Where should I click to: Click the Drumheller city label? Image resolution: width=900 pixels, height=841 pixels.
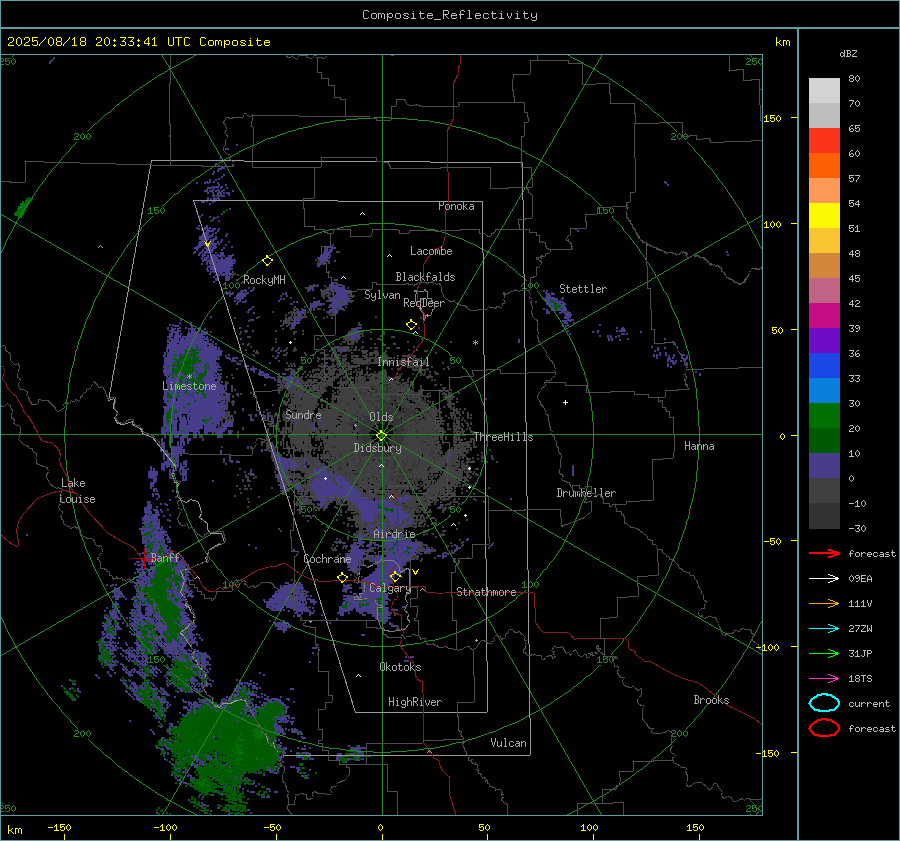click(x=586, y=493)
